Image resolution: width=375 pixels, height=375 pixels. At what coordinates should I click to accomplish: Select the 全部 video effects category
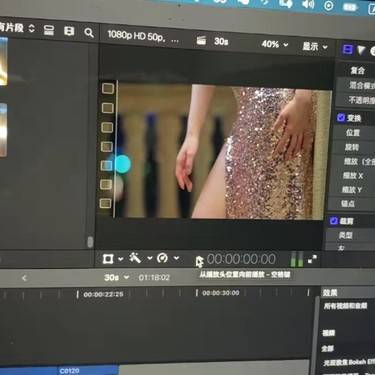click(x=328, y=348)
